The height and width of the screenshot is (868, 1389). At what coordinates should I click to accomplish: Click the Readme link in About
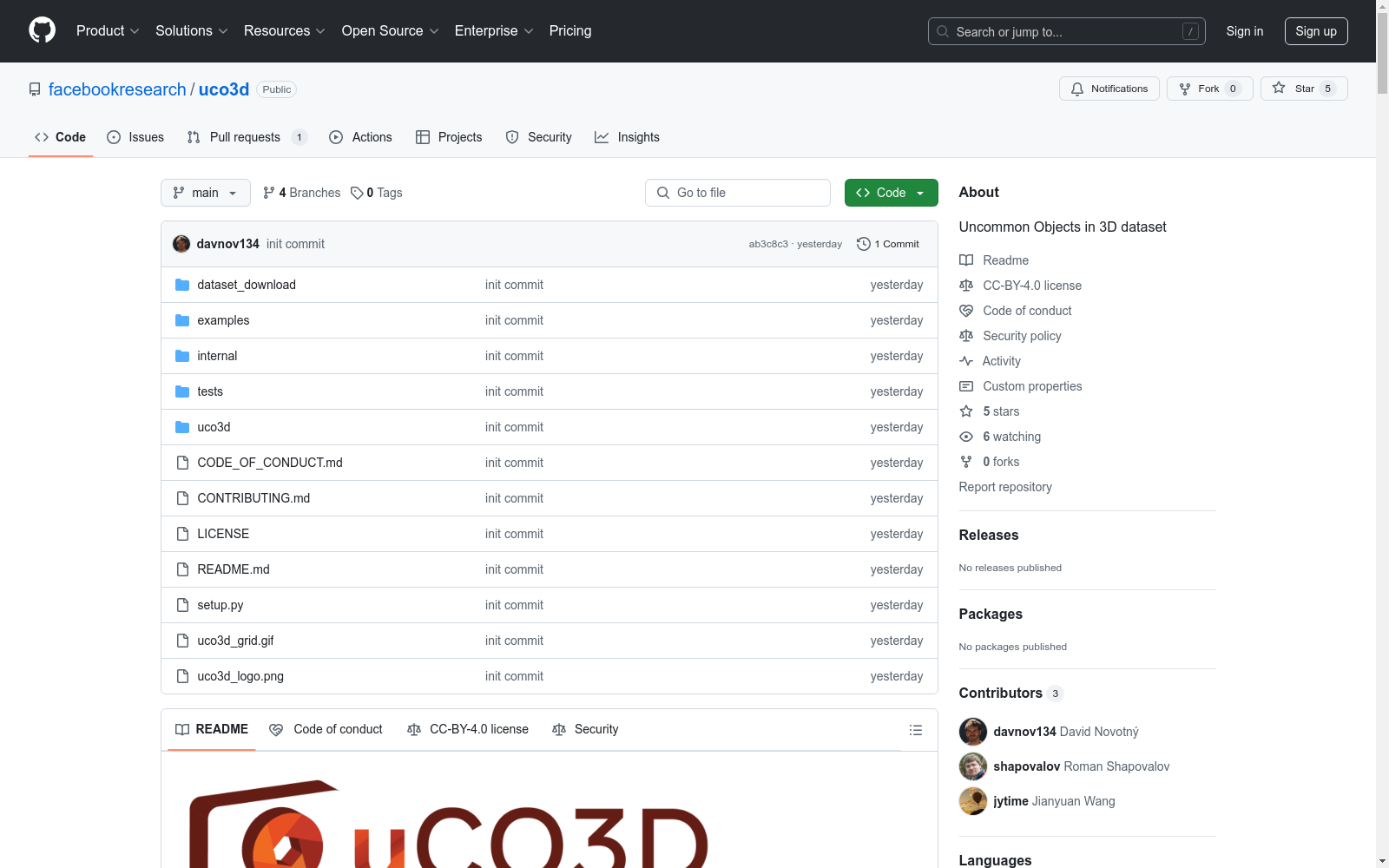pos(1005,260)
